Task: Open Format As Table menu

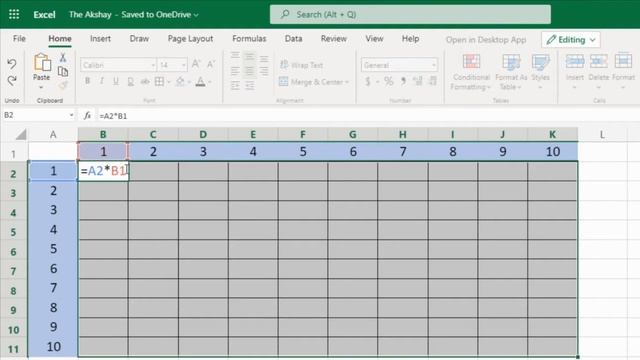Action: [511, 72]
